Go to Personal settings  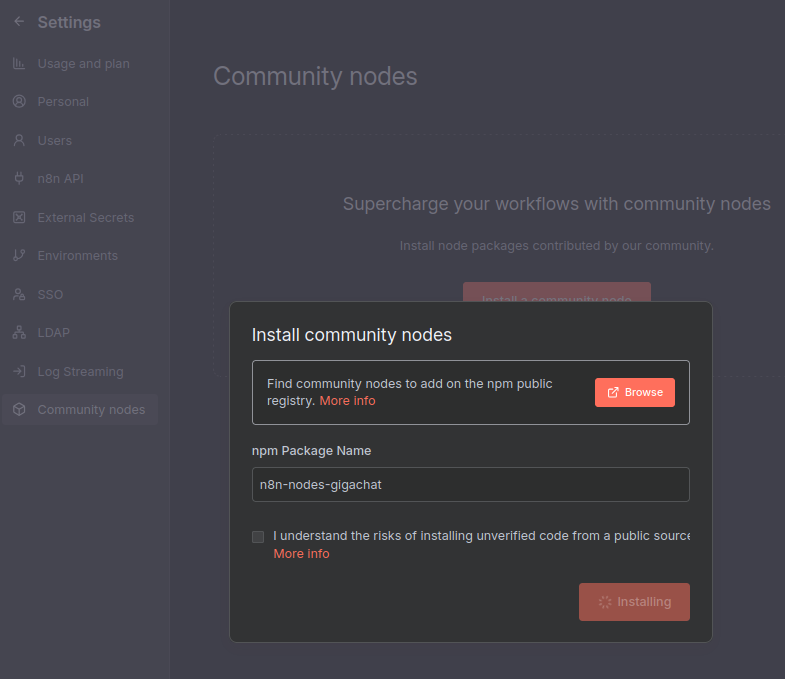[80, 102]
